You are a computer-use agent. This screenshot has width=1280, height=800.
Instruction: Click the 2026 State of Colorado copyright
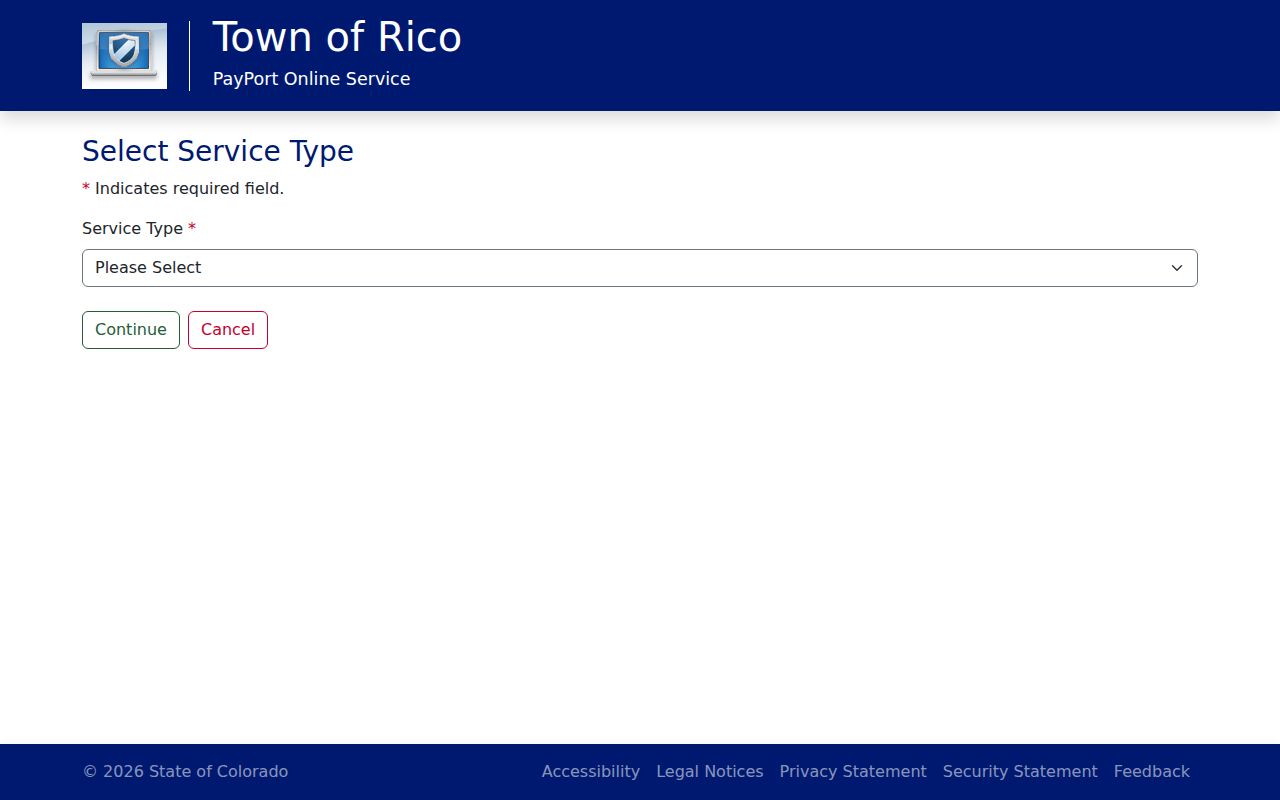click(x=185, y=772)
